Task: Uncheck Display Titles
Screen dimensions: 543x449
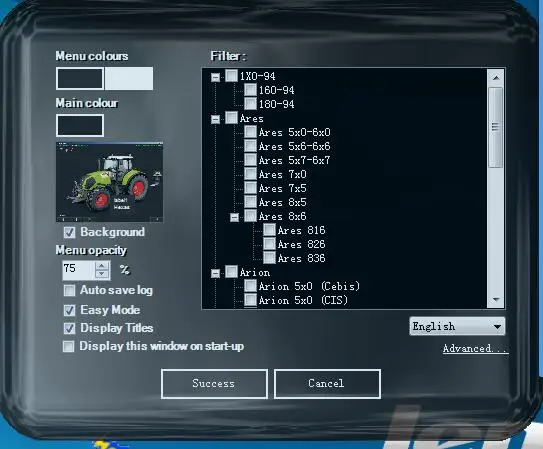Action: [x=69, y=328]
